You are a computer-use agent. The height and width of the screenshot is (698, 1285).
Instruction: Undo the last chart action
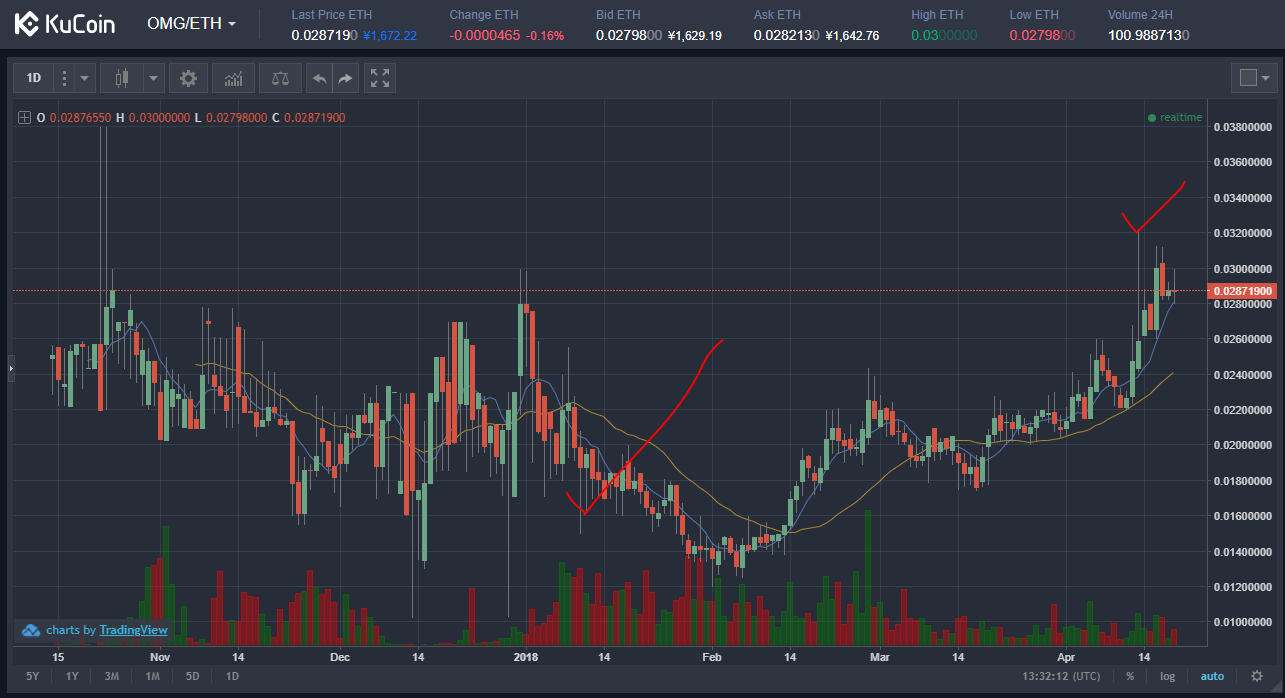click(319, 78)
